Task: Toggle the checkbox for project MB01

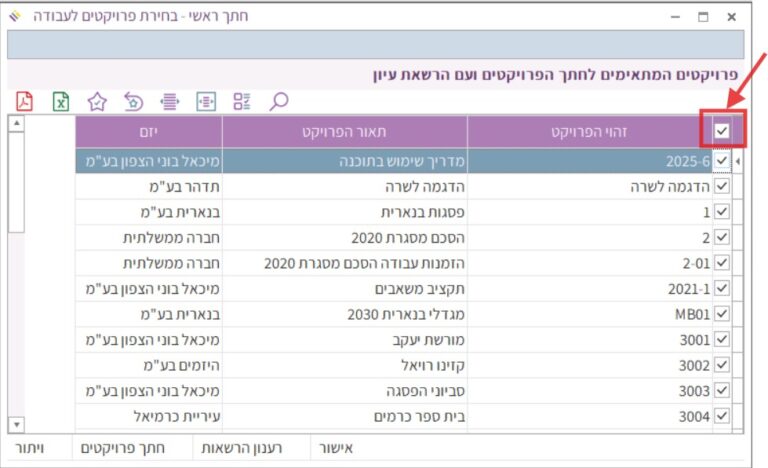Action: 722,314
